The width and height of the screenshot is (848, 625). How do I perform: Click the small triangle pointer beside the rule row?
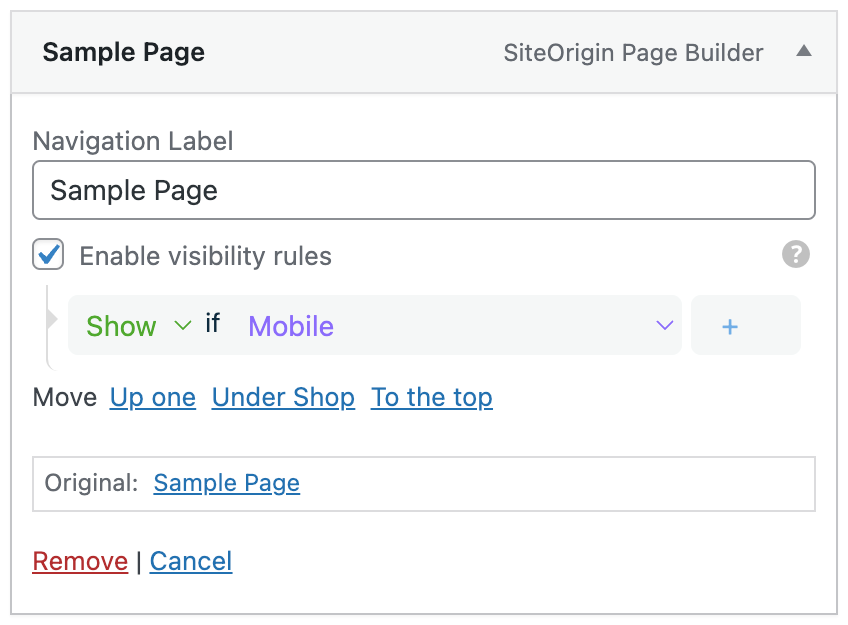coord(53,320)
